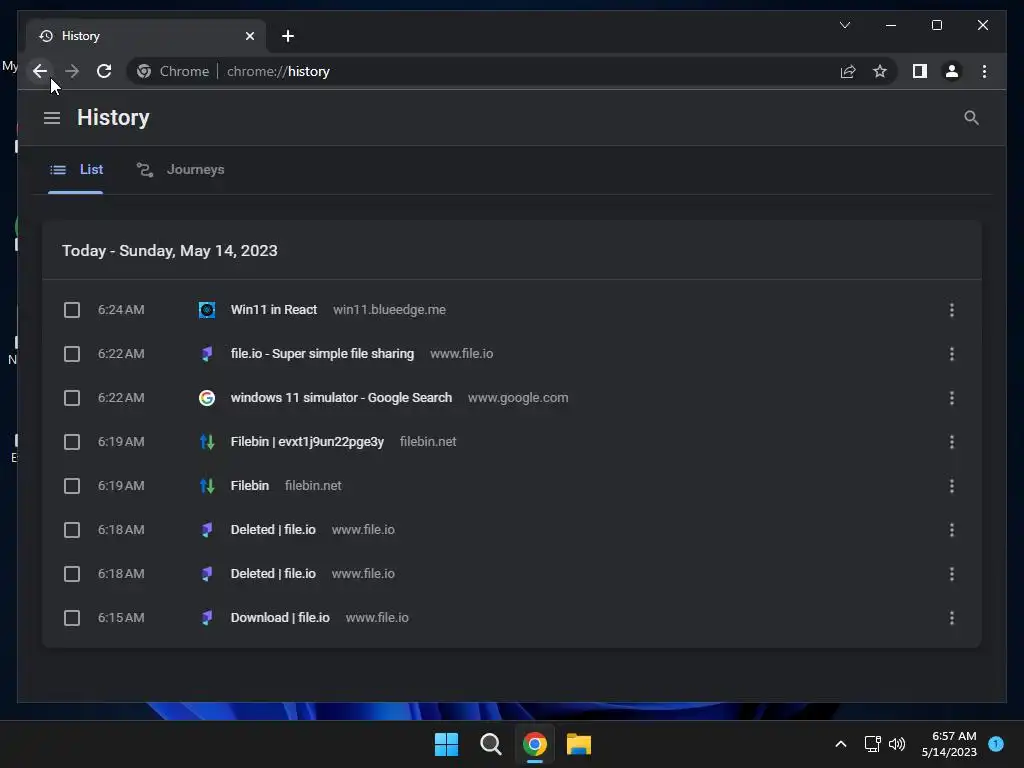Search history with the magnifier icon

click(971, 118)
